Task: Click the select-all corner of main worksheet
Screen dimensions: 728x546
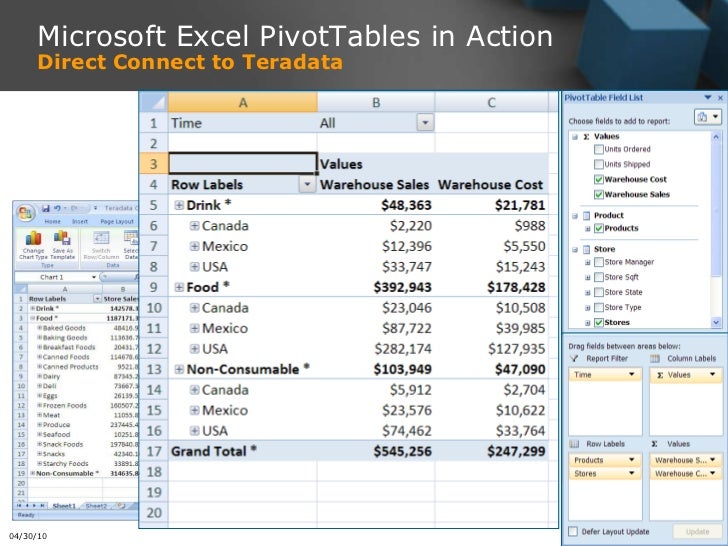Action: click(154, 102)
